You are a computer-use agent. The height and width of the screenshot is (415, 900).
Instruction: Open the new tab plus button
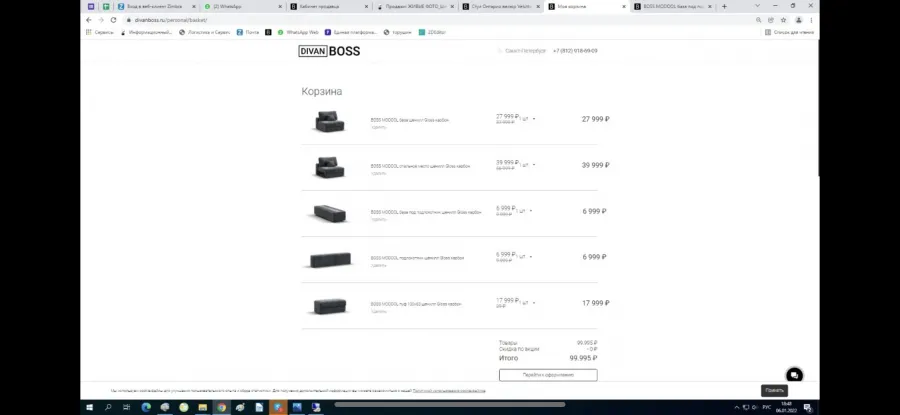(724, 6)
